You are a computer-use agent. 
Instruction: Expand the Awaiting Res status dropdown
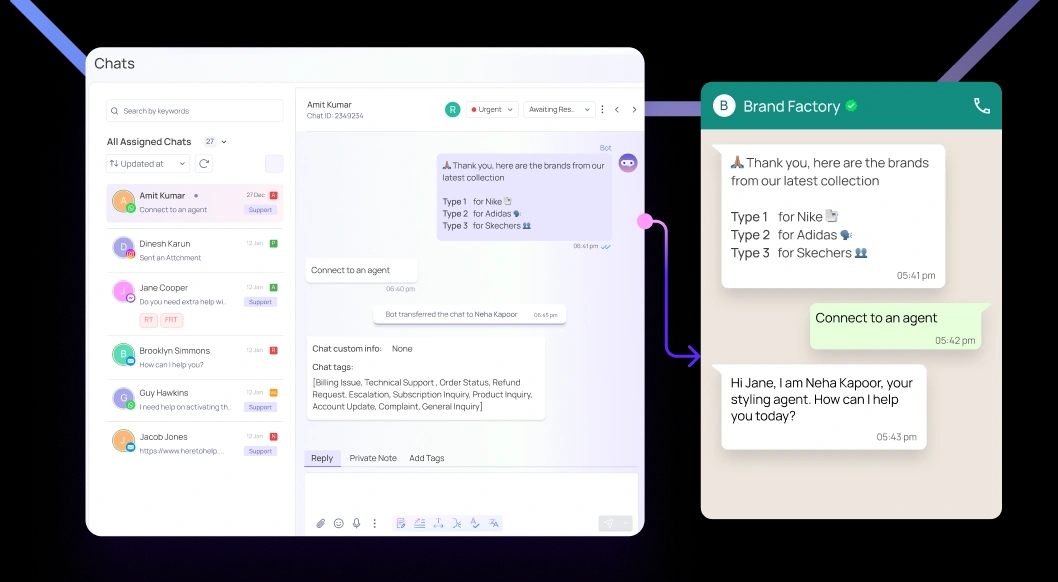coord(558,109)
